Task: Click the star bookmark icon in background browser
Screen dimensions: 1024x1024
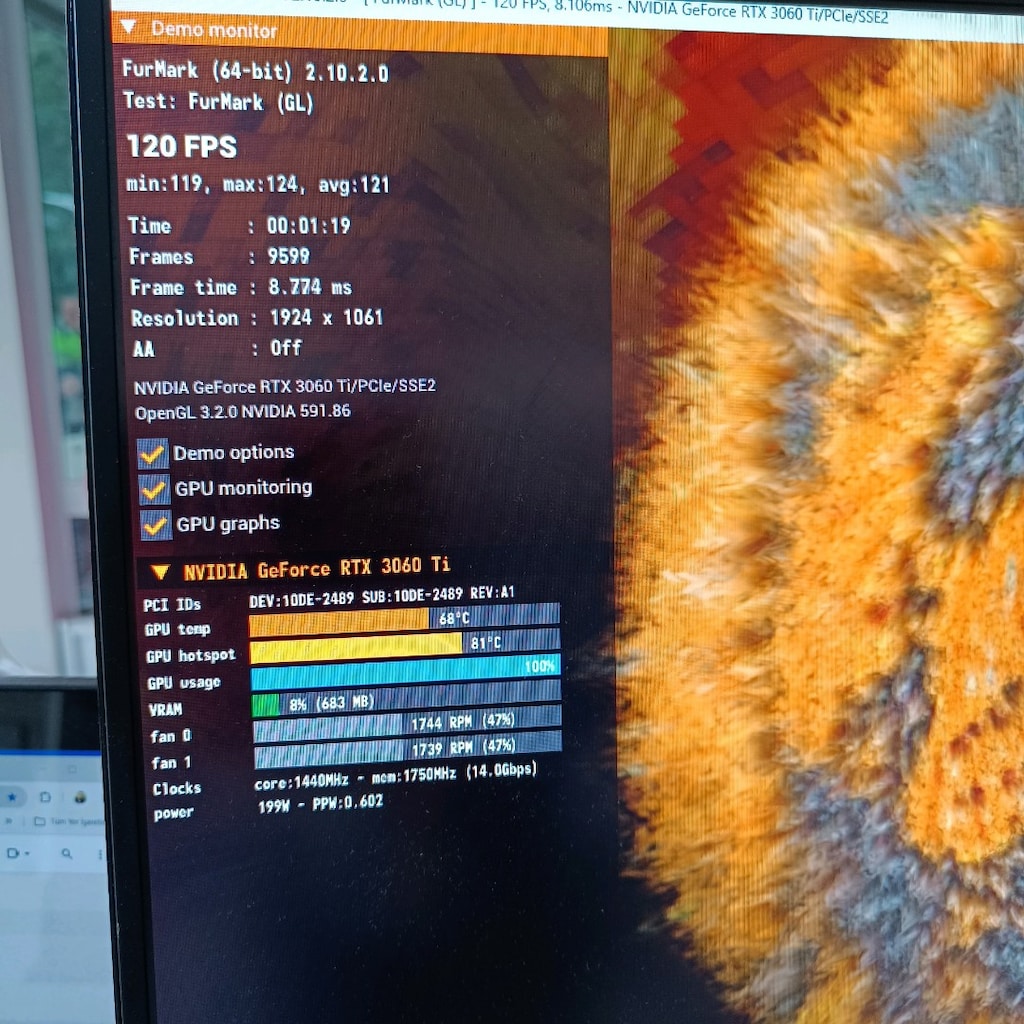Action: (x=12, y=797)
